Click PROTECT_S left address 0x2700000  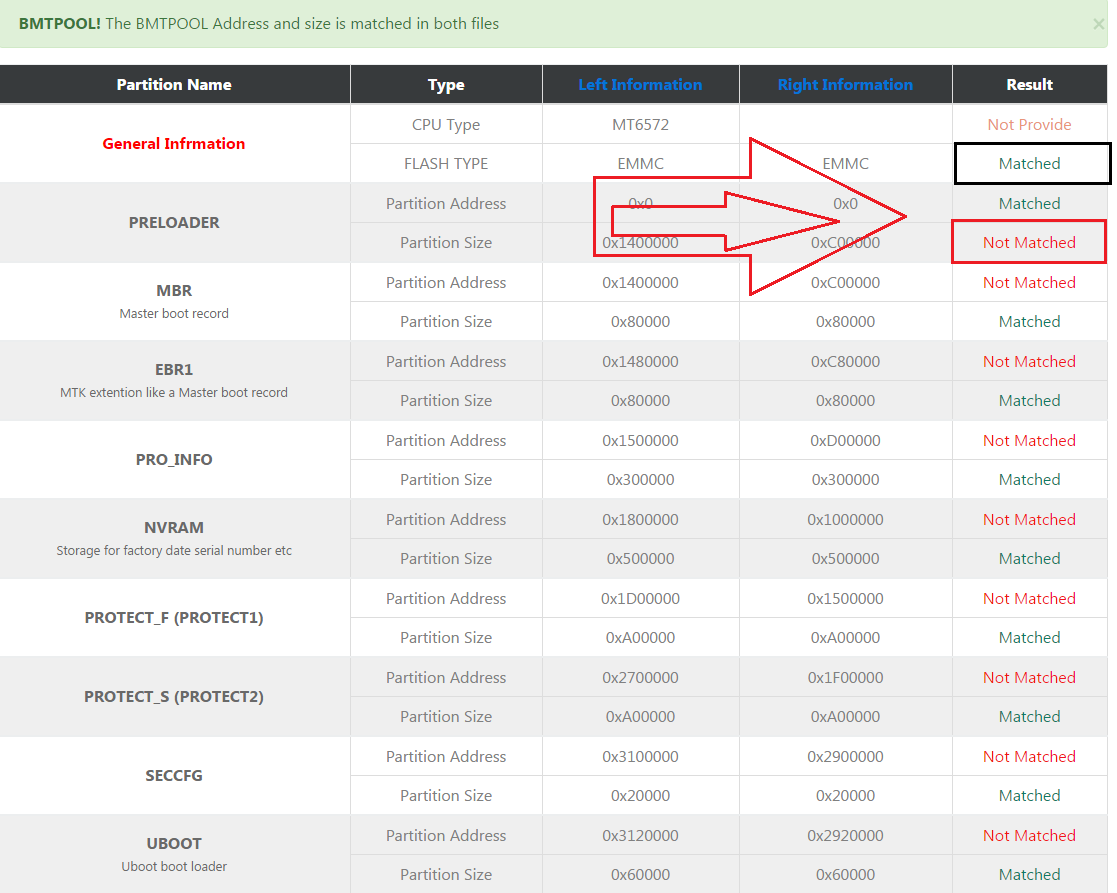coord(640,678)
